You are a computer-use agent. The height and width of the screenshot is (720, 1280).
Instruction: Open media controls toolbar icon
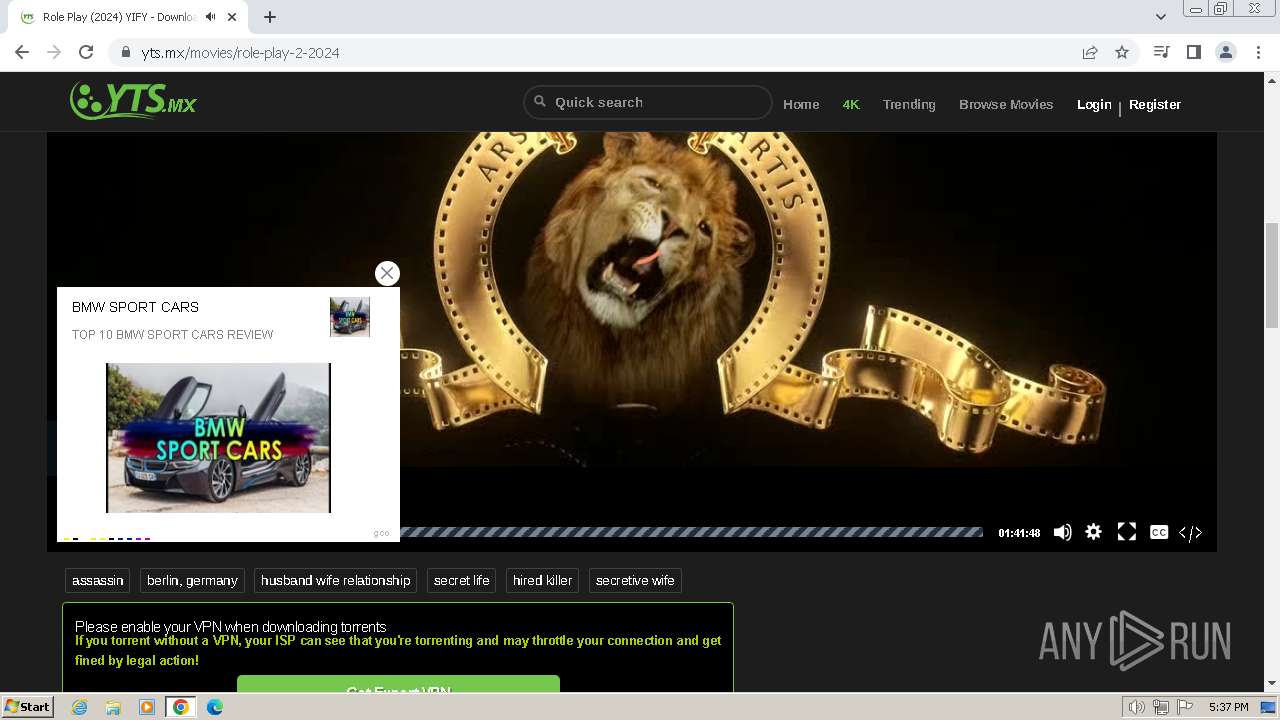[x=1161, y=52]
